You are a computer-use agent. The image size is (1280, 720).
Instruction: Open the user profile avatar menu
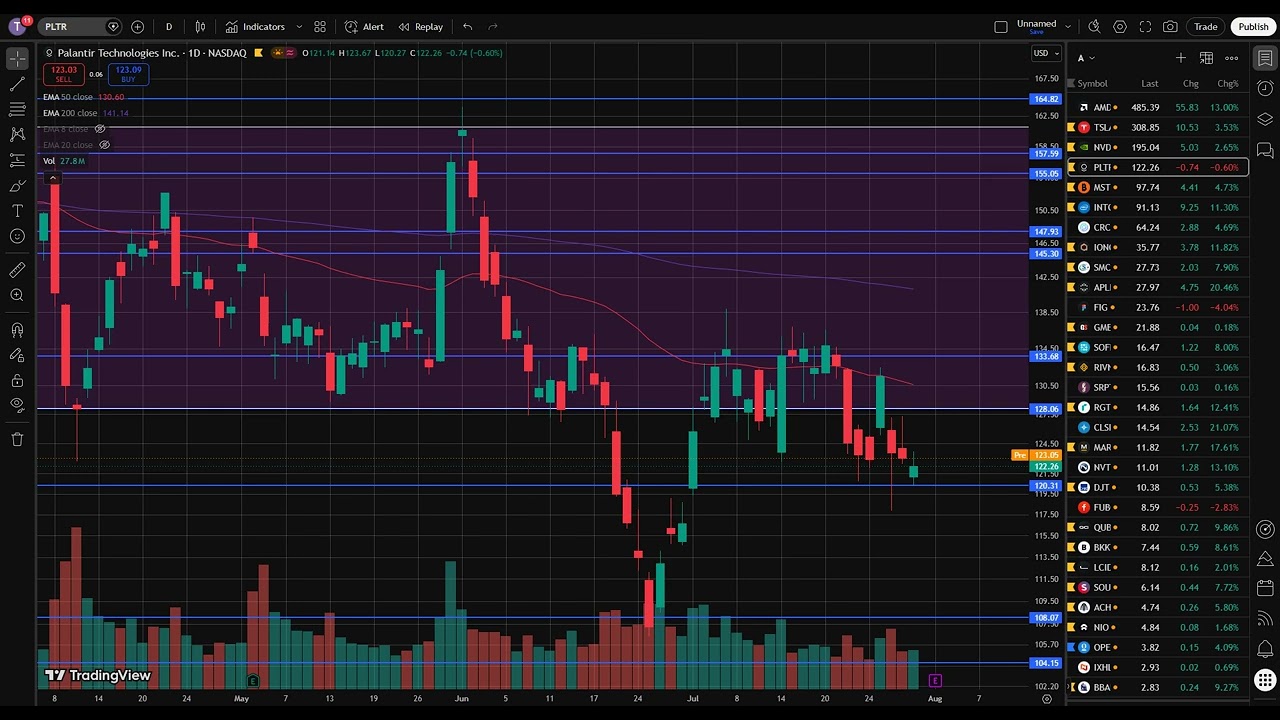point(17,27)
